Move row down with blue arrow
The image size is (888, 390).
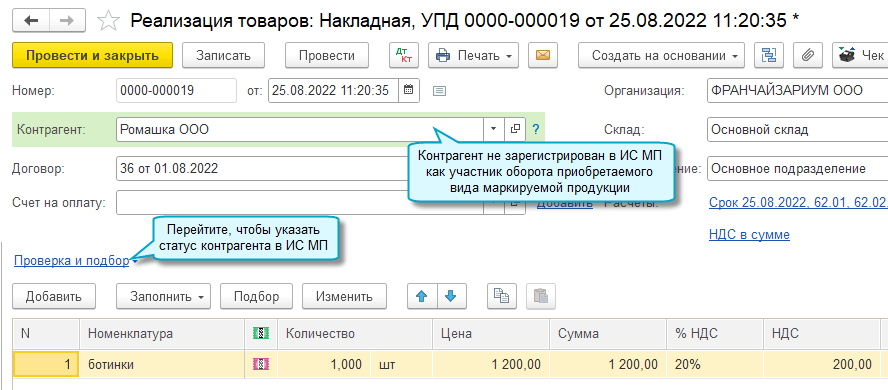pyautogui.click(x=450, y=296)
